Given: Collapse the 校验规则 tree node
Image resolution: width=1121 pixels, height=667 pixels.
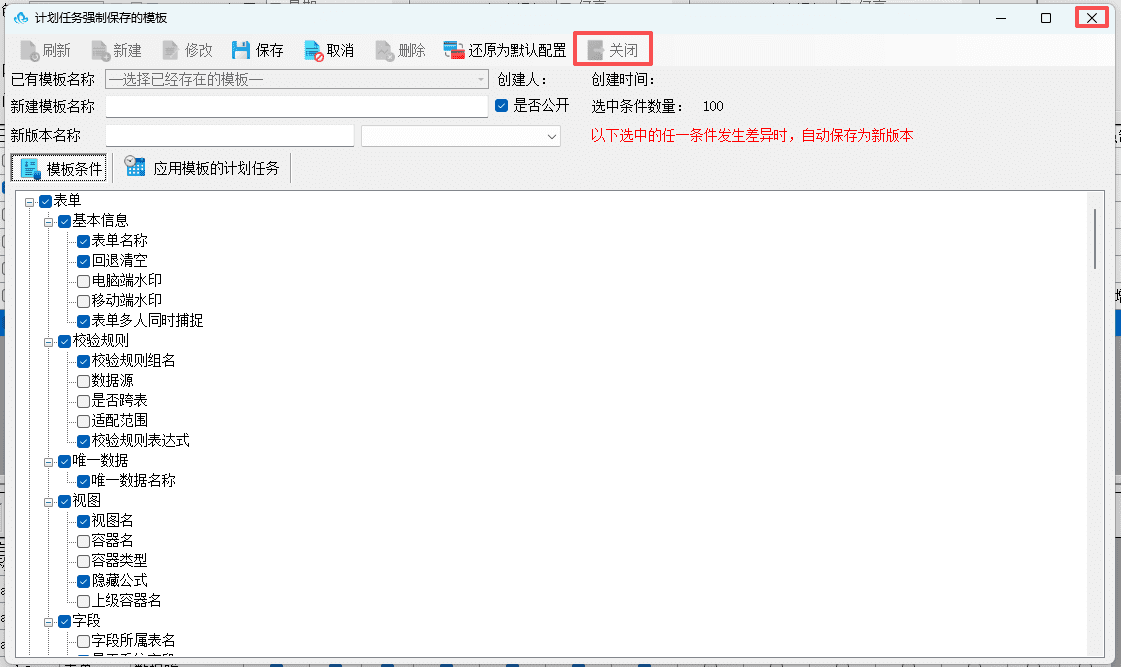Looking at the screenshot, I should 49,342.
